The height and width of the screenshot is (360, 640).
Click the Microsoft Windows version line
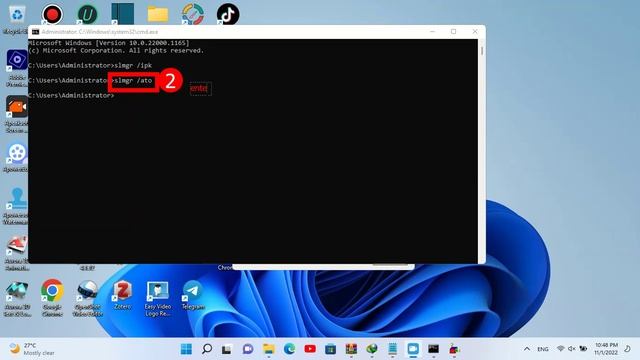click(109, 43)
